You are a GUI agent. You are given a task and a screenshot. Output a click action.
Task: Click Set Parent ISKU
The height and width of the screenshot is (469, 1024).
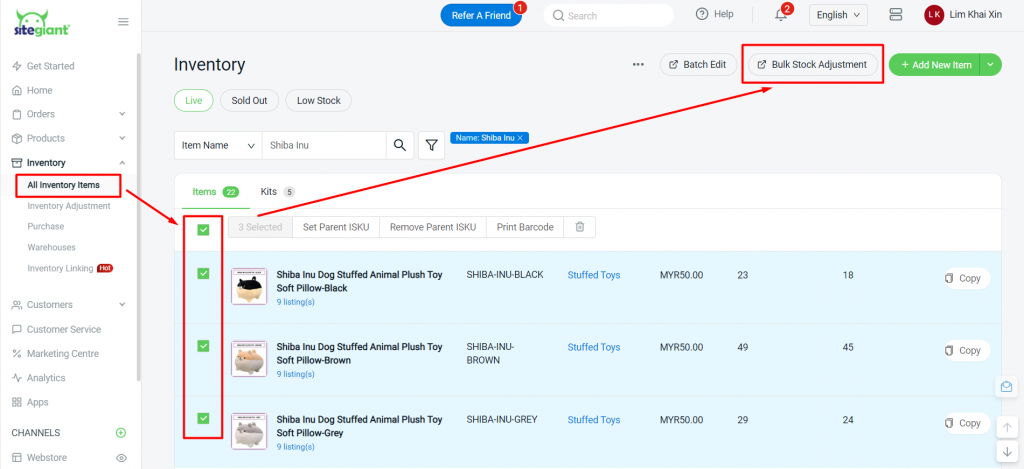tap(336, 227)
